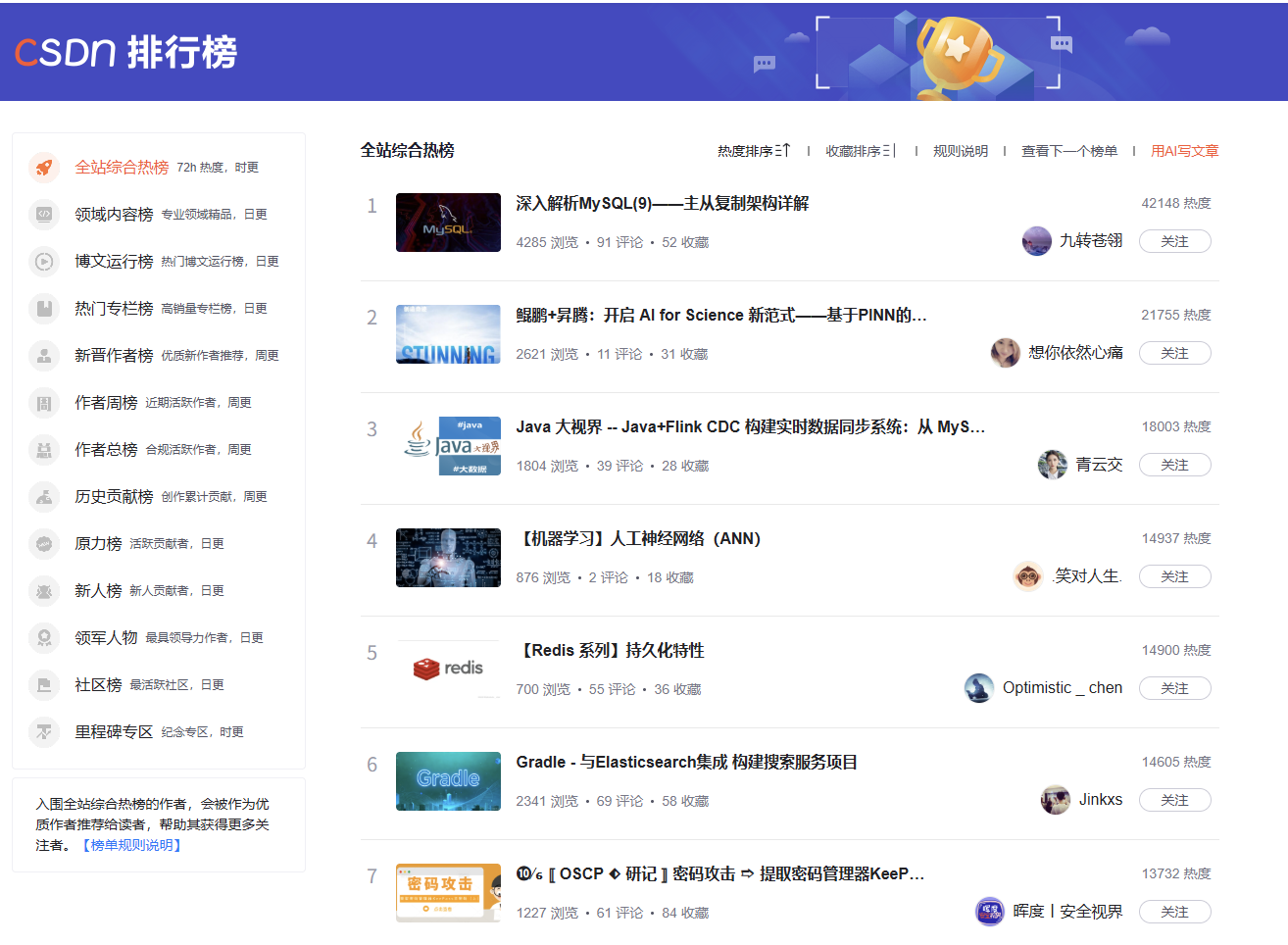Screen dimensions: 1288x945
Task: Open the 密码攻击 article thumbnail
Action: point(448,893)
